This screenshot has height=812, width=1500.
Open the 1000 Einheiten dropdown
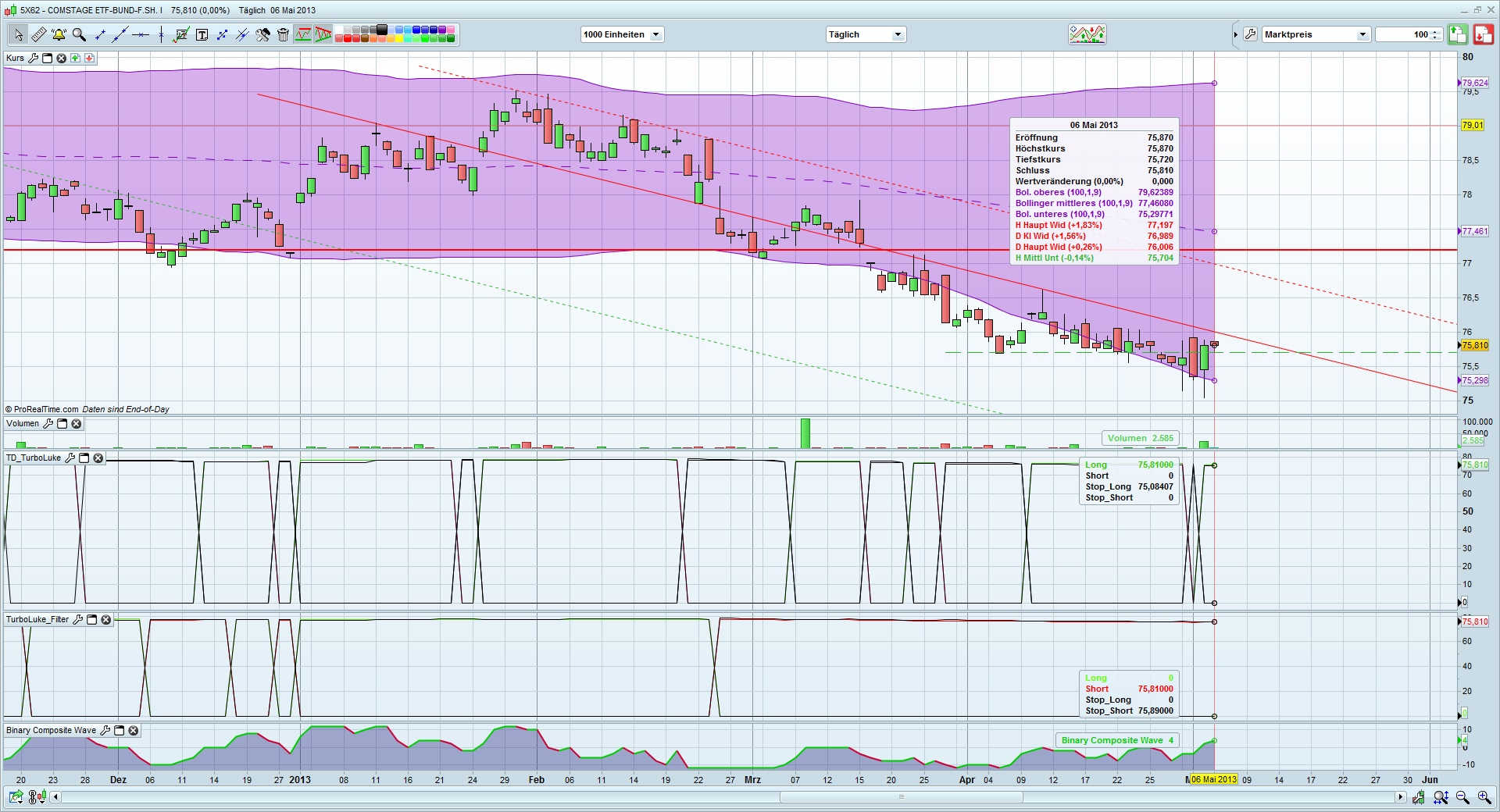click(x=655, y=34)
